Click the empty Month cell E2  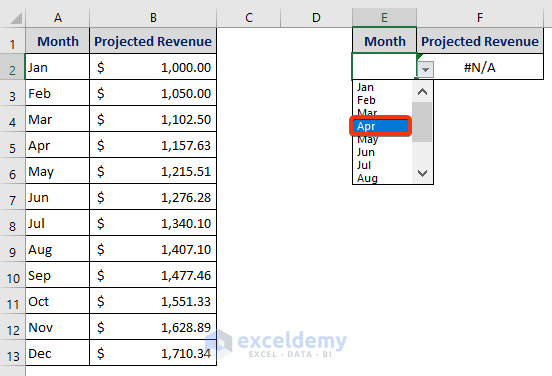[x=384, y=67]
